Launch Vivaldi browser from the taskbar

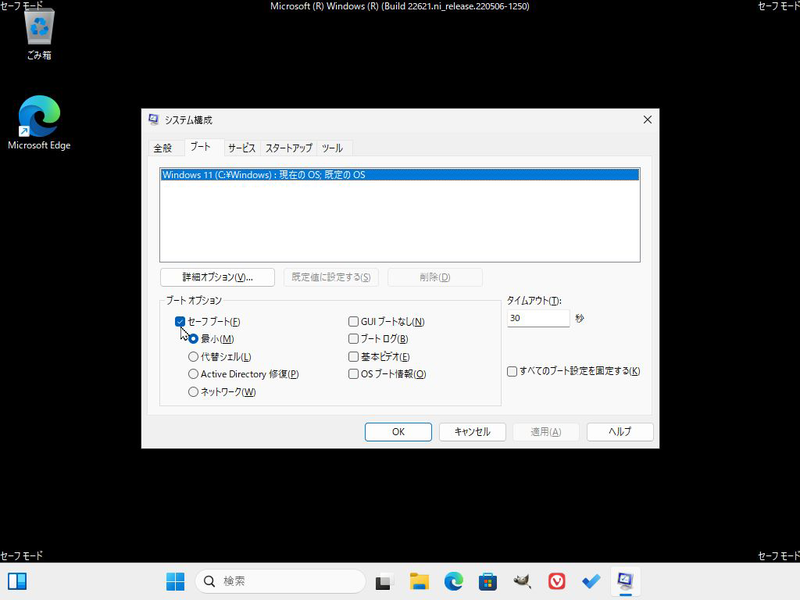[557, 581]
